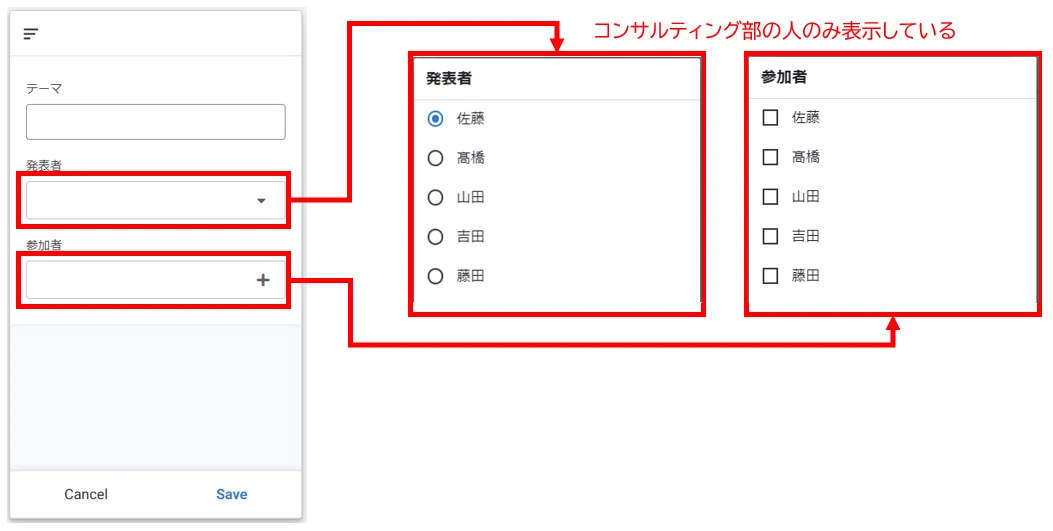Tick the 高橋 checkbox in 参加者
This screenshot has width=1053, height=531.
(770, 157)
